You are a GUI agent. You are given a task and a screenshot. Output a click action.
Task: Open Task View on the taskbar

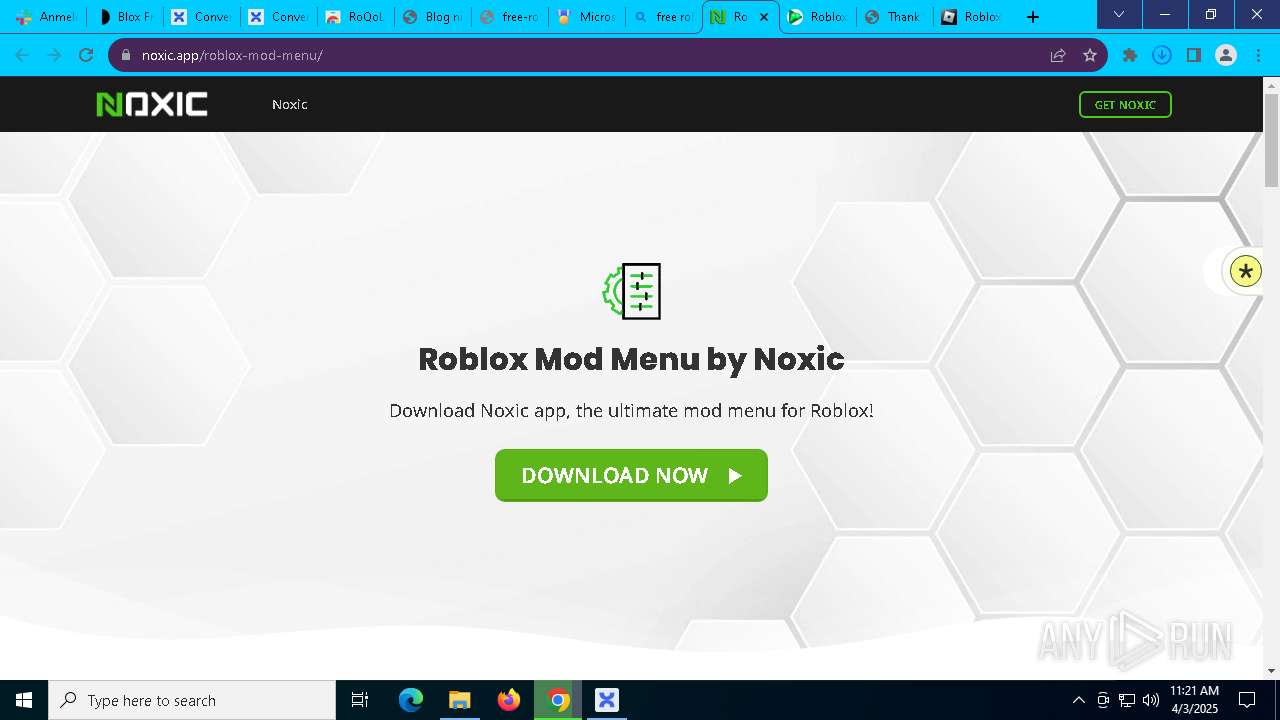360,700
